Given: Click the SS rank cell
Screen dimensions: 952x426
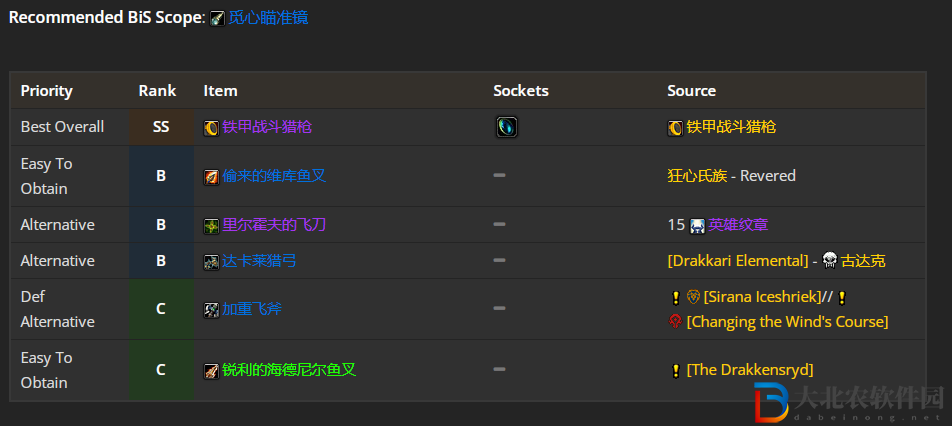Looking at the screenshot, I should [x=162, y=127].
